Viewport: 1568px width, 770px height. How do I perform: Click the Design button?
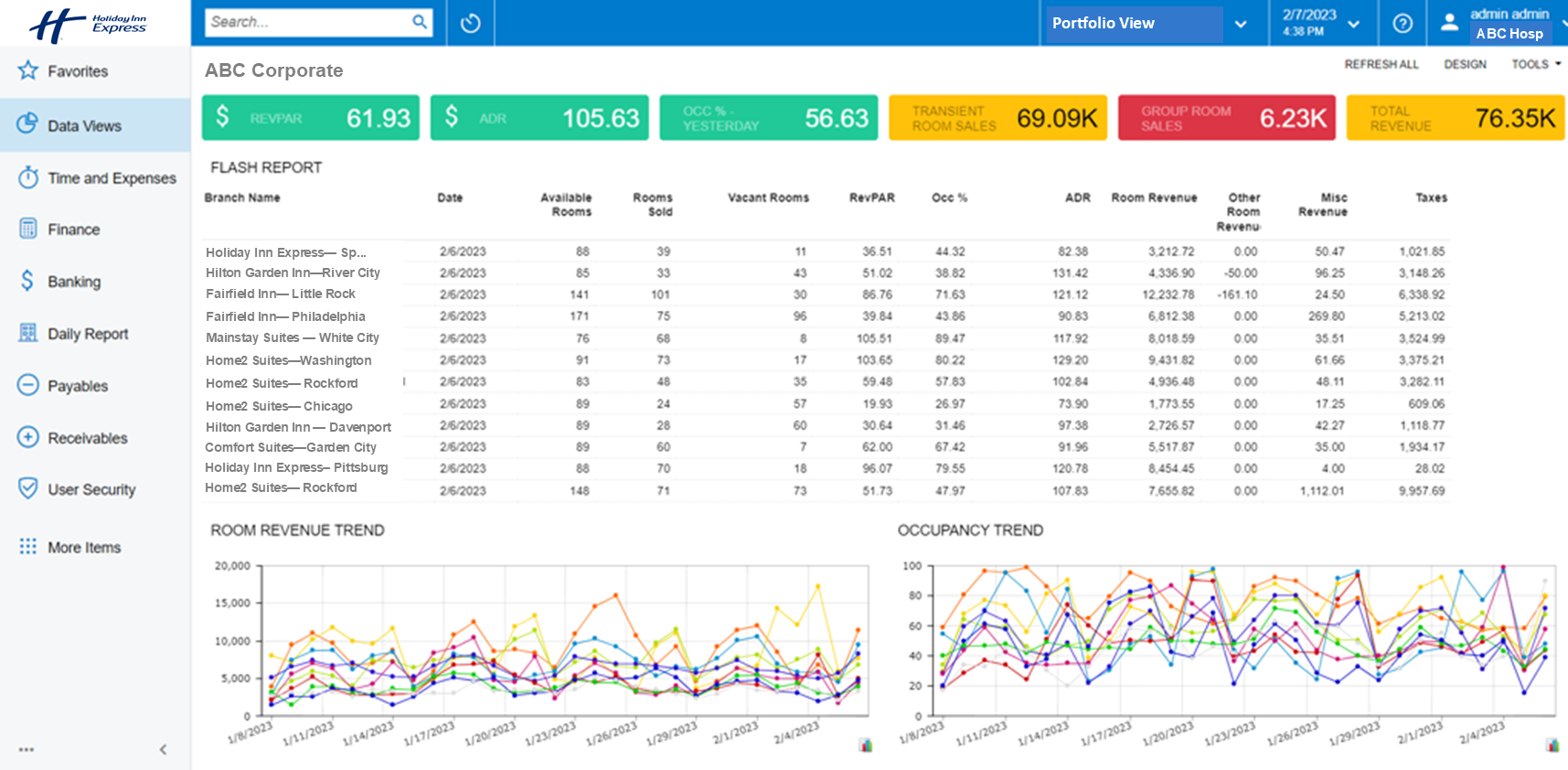[x=1465, y=64]
